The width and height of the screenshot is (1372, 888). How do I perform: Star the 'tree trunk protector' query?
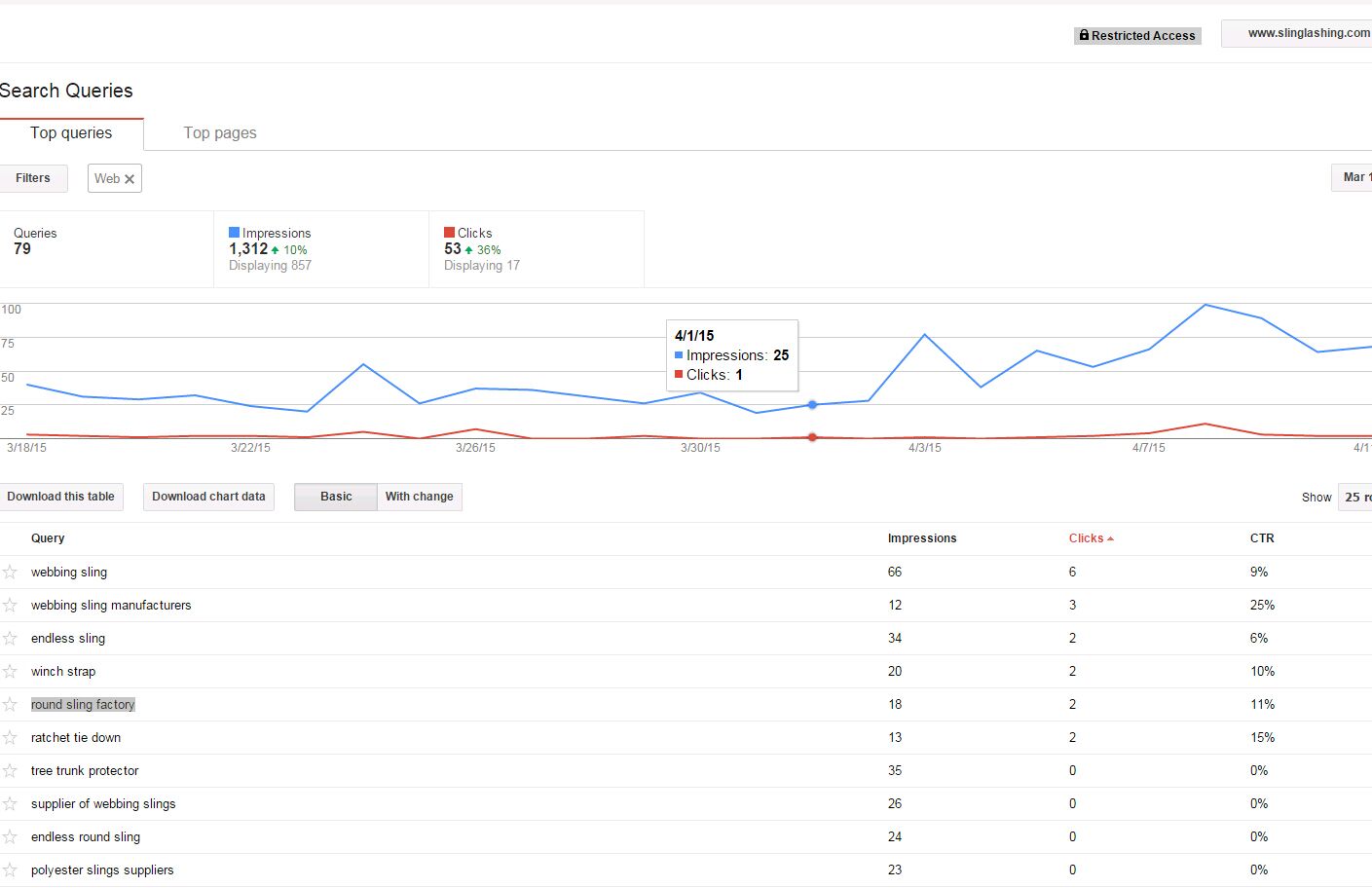click(10, 770)
